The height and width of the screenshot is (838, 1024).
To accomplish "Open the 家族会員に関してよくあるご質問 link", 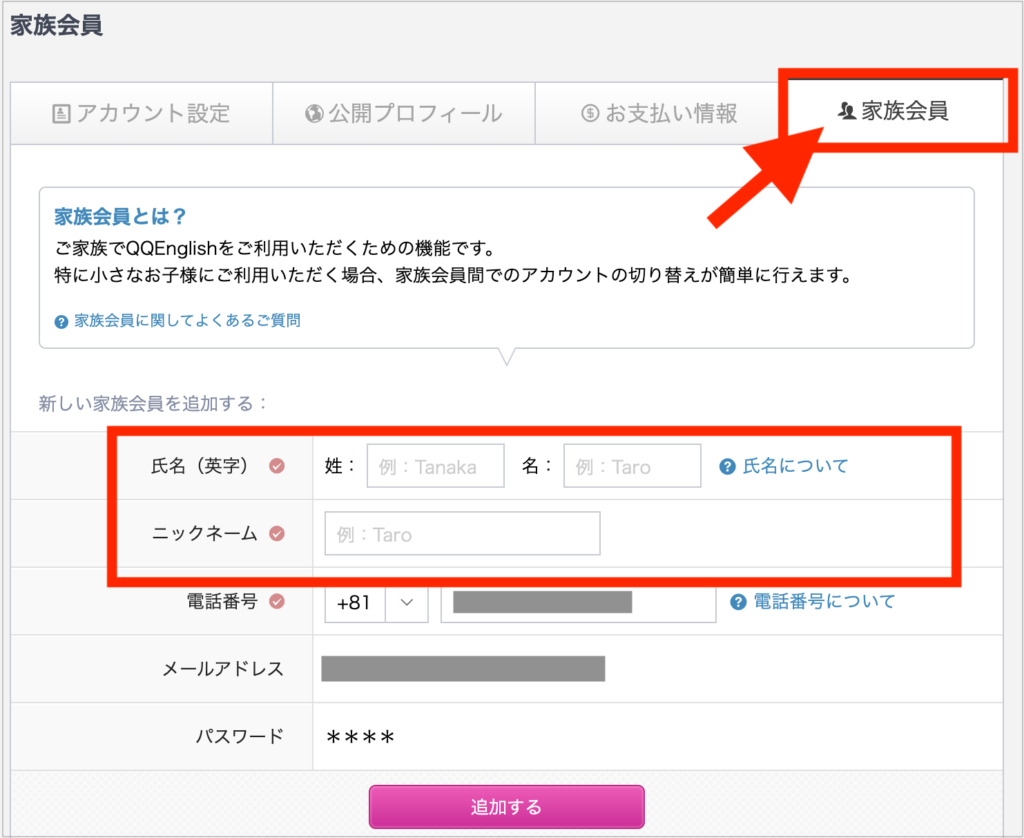I will [x=187, y=321].
